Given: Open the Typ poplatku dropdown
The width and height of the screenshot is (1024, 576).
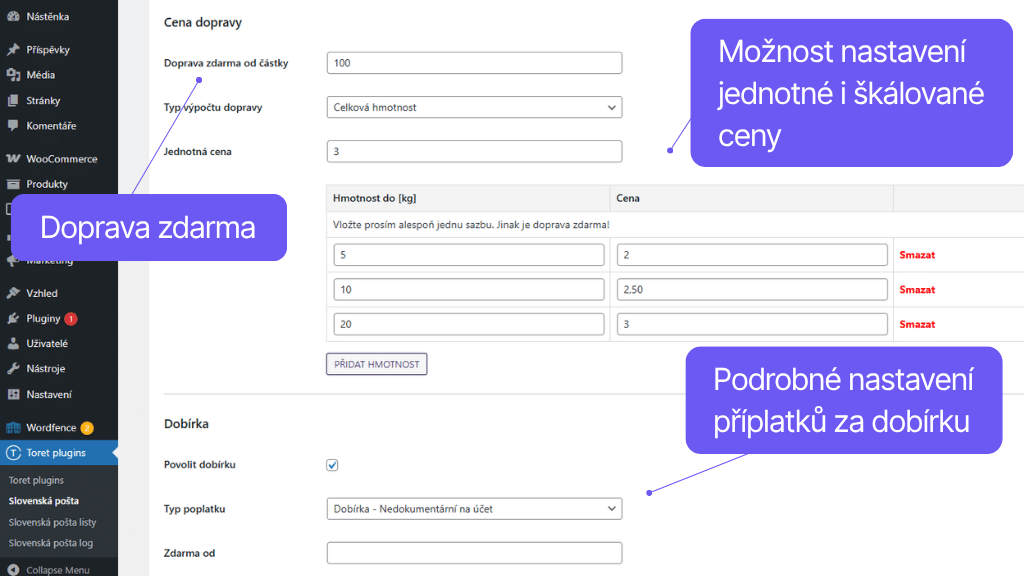Looking at the screenshot, I should click(x=473, y=508).
